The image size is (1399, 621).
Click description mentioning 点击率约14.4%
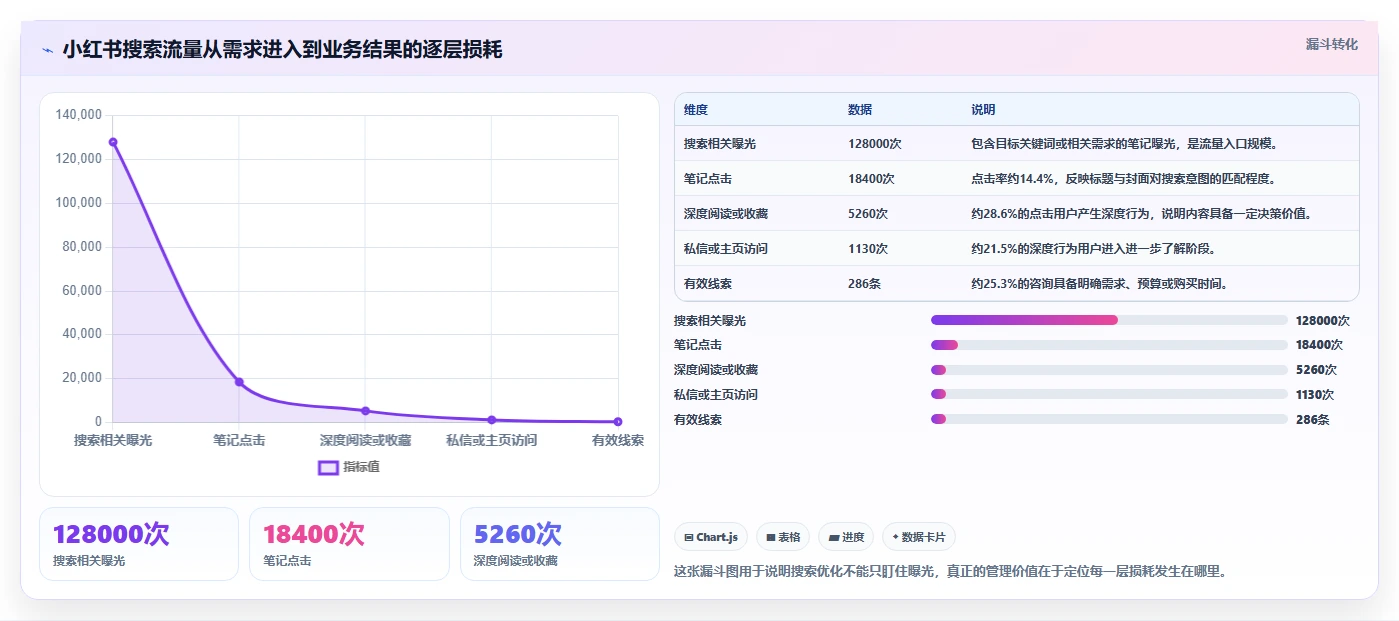pyautogui.click(x=1123, y=179)
